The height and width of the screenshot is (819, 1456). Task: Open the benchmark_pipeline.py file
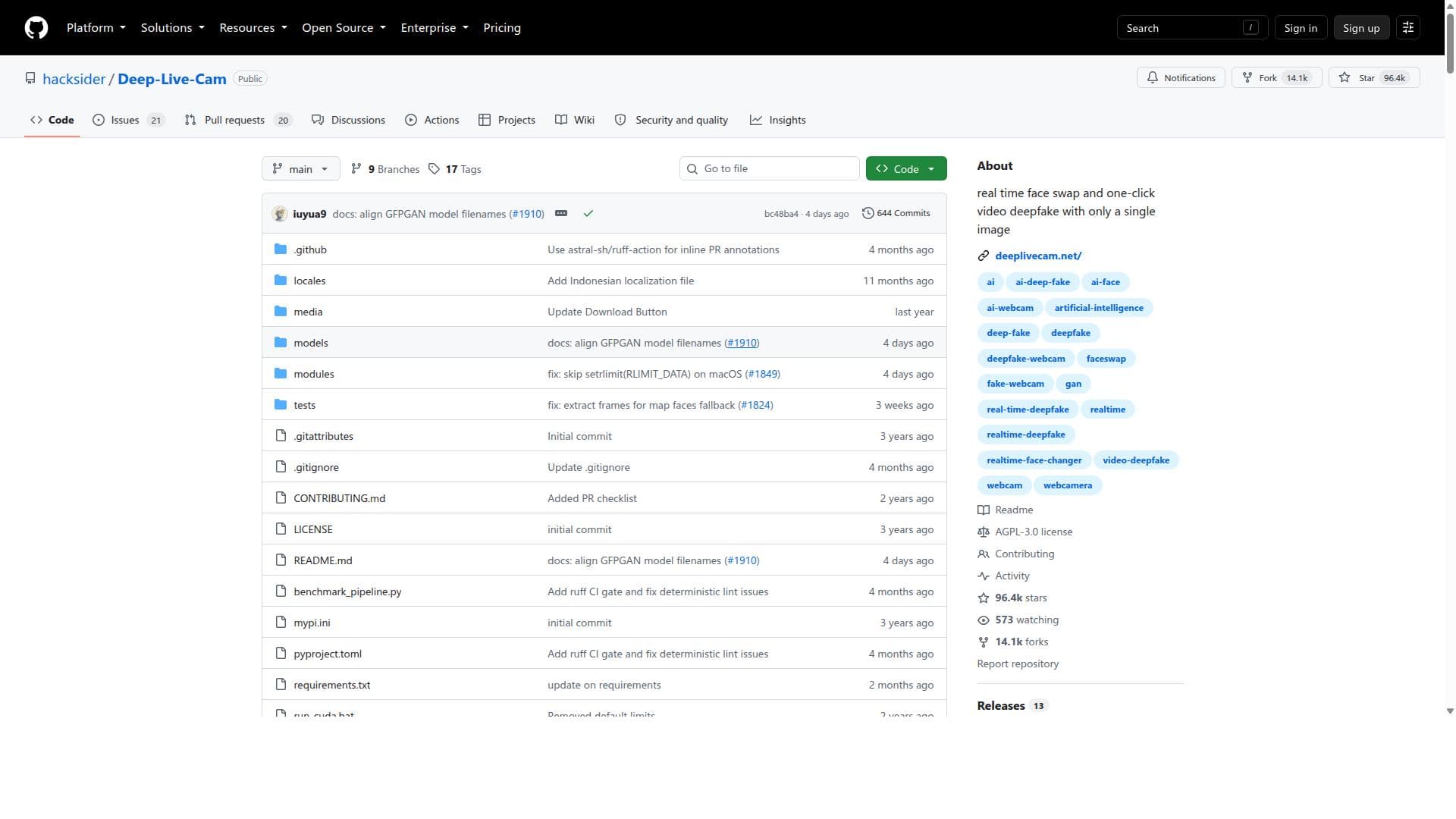click(x=347, y=592)
